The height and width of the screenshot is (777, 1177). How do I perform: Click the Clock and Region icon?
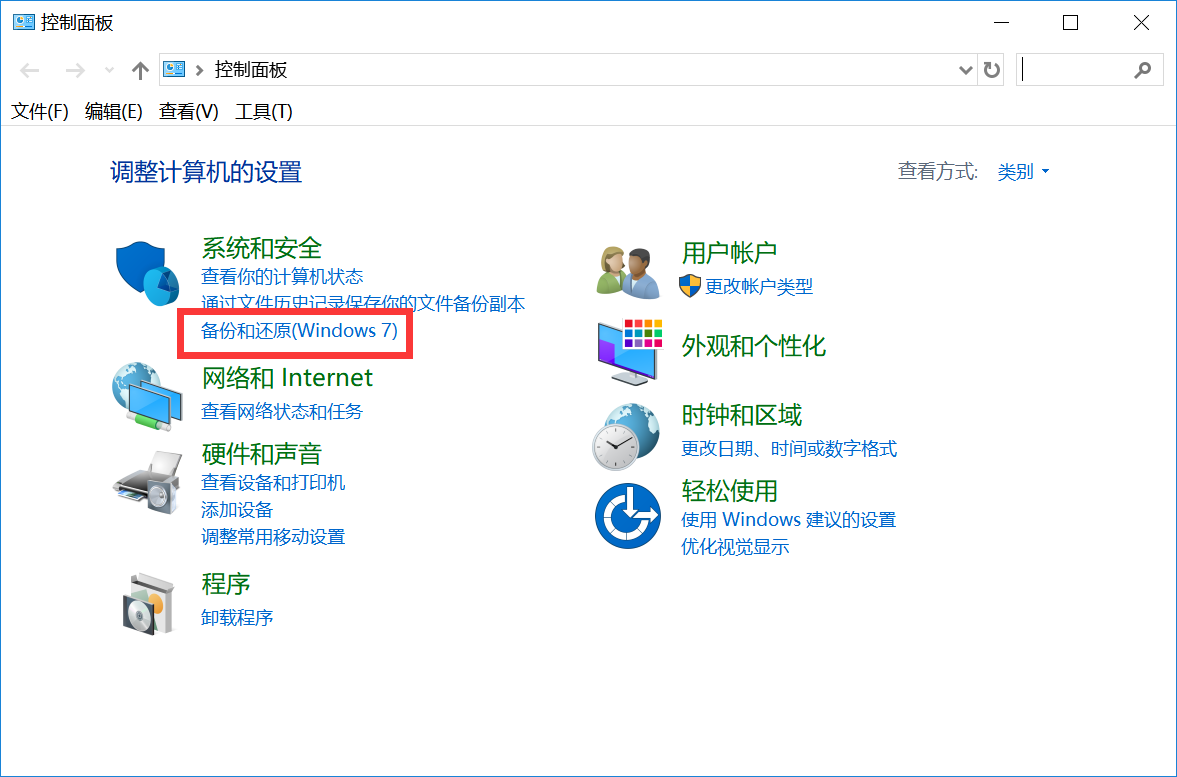(x=628, y=436)
